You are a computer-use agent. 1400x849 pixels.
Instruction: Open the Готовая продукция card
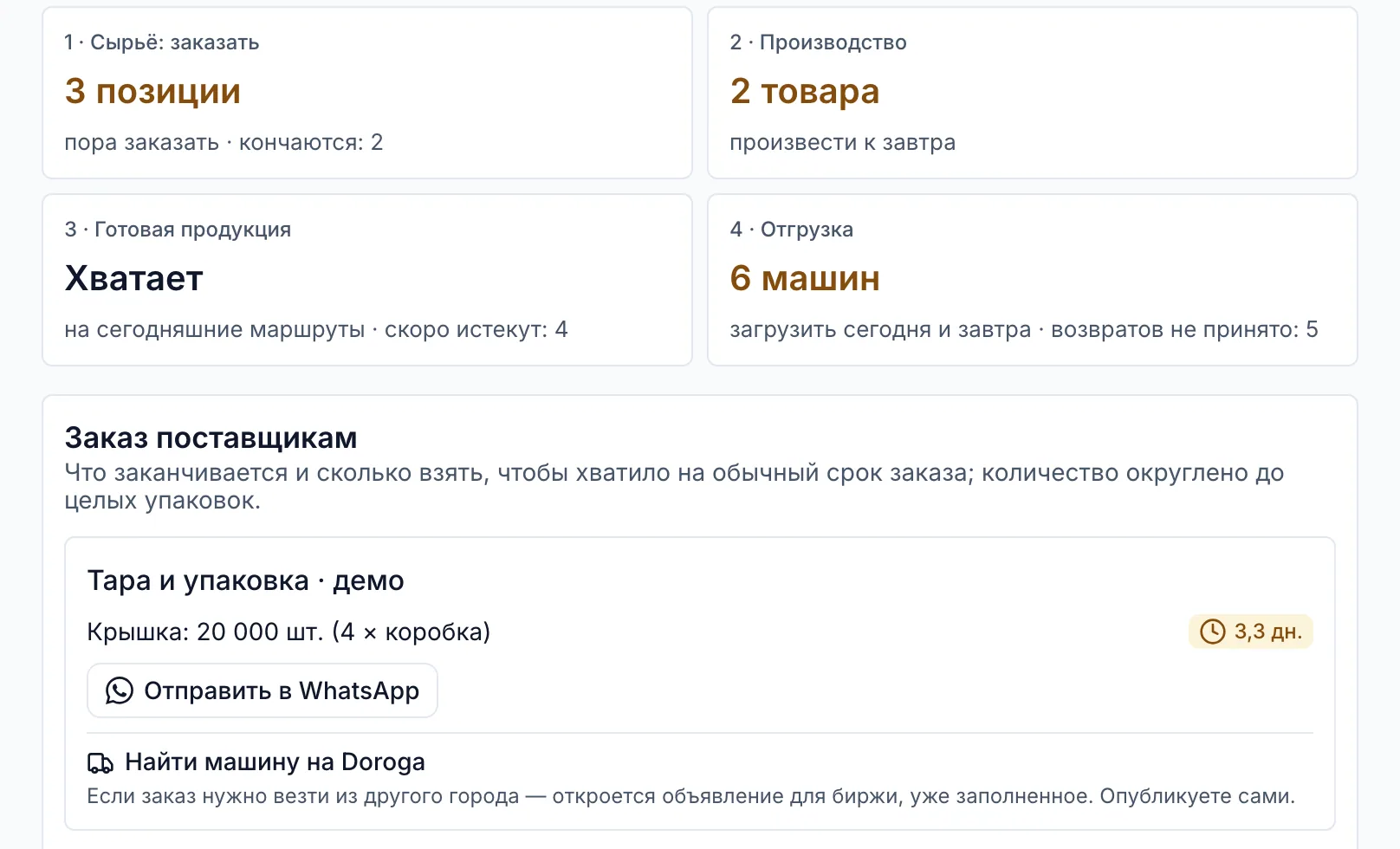[367, 280]
